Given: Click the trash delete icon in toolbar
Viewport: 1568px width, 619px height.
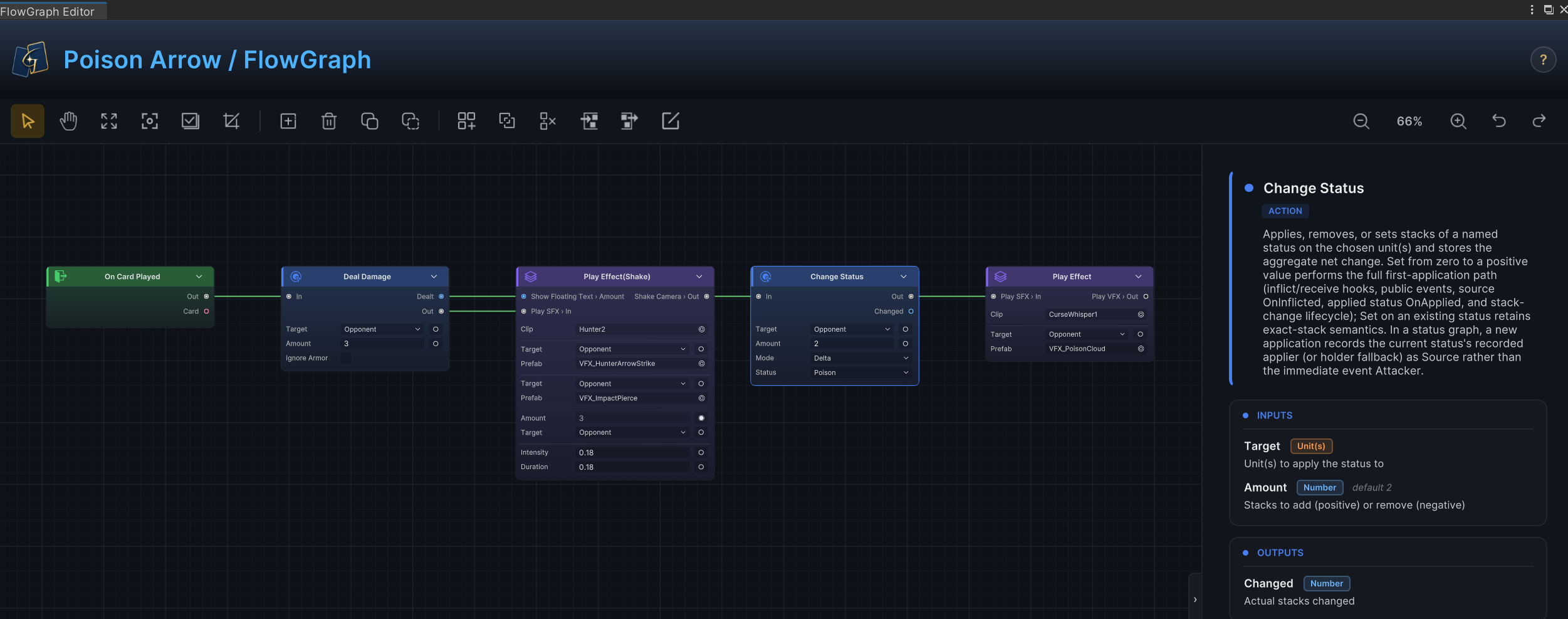Looking at the screenshot, I should tap(329, 121).
